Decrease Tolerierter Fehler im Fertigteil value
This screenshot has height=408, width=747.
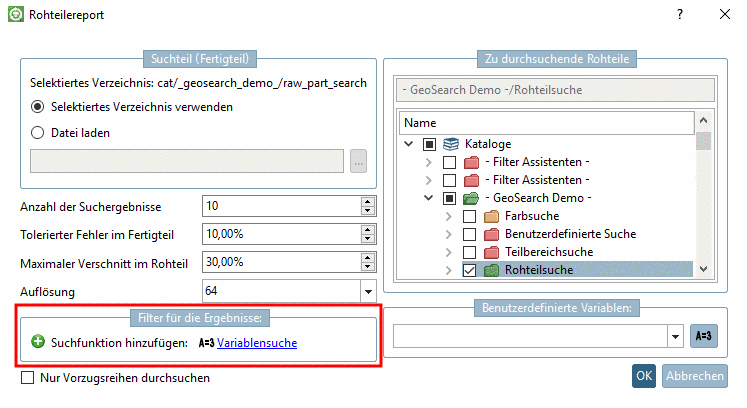(367, 239)
